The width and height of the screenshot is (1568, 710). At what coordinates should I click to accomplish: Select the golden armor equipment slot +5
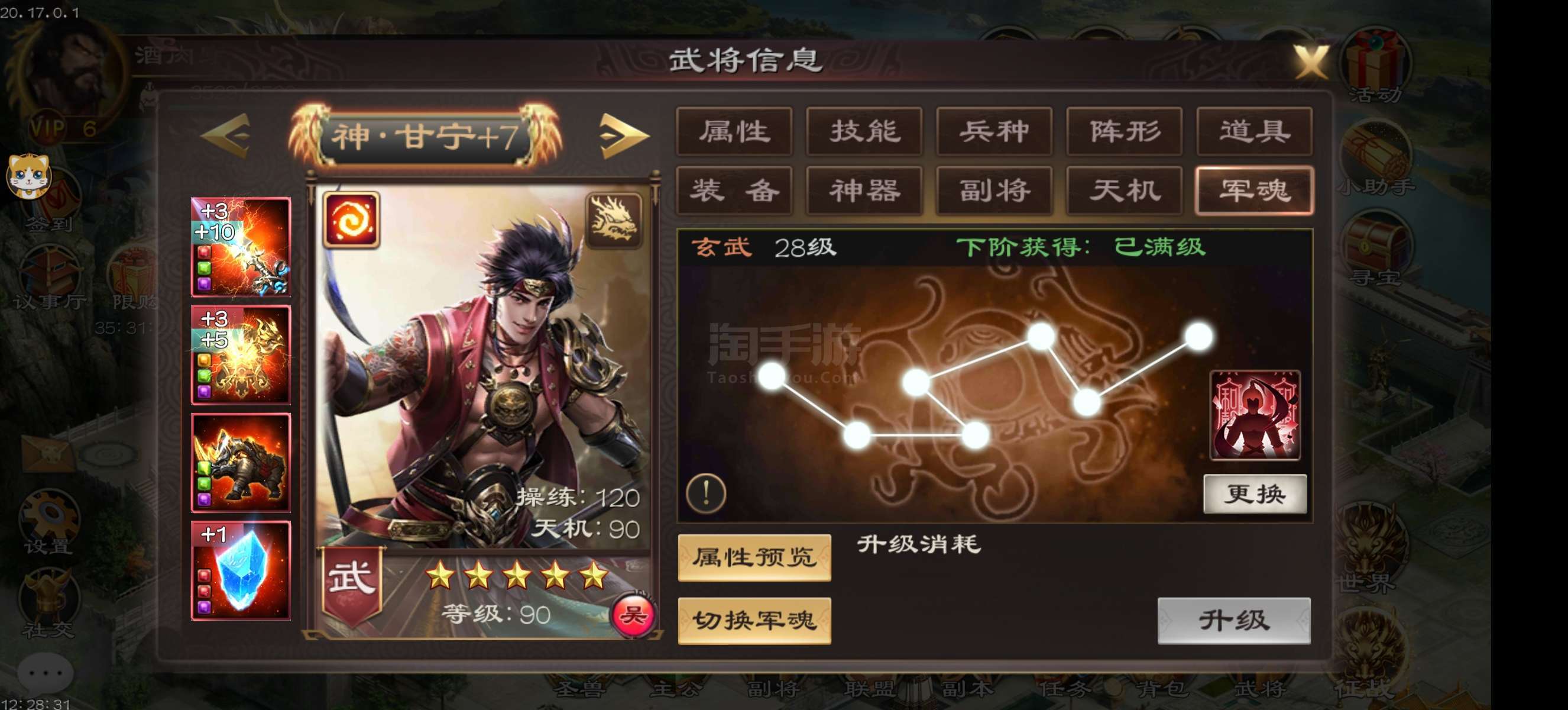tap(241, 355)
